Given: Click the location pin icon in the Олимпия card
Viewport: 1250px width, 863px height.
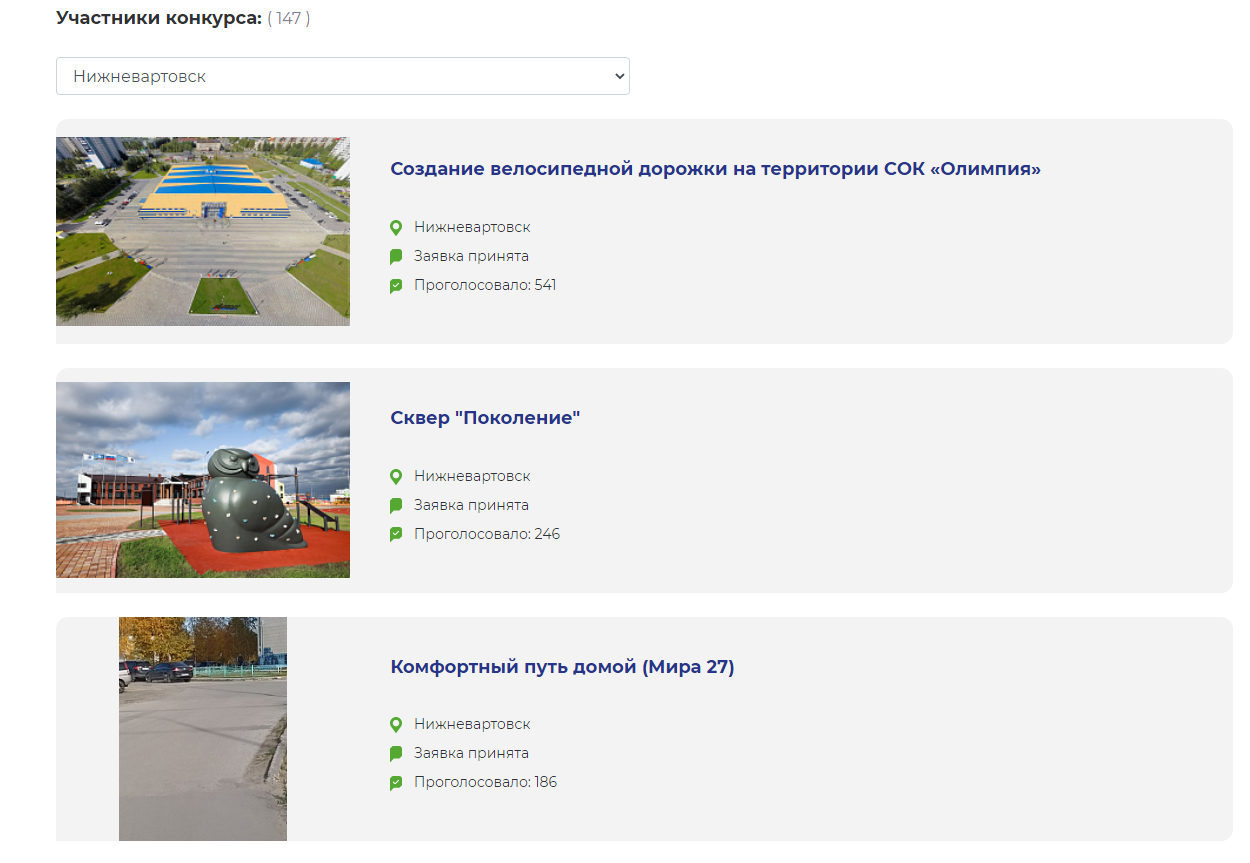Looking at the screenshot, I should (396, 228).
